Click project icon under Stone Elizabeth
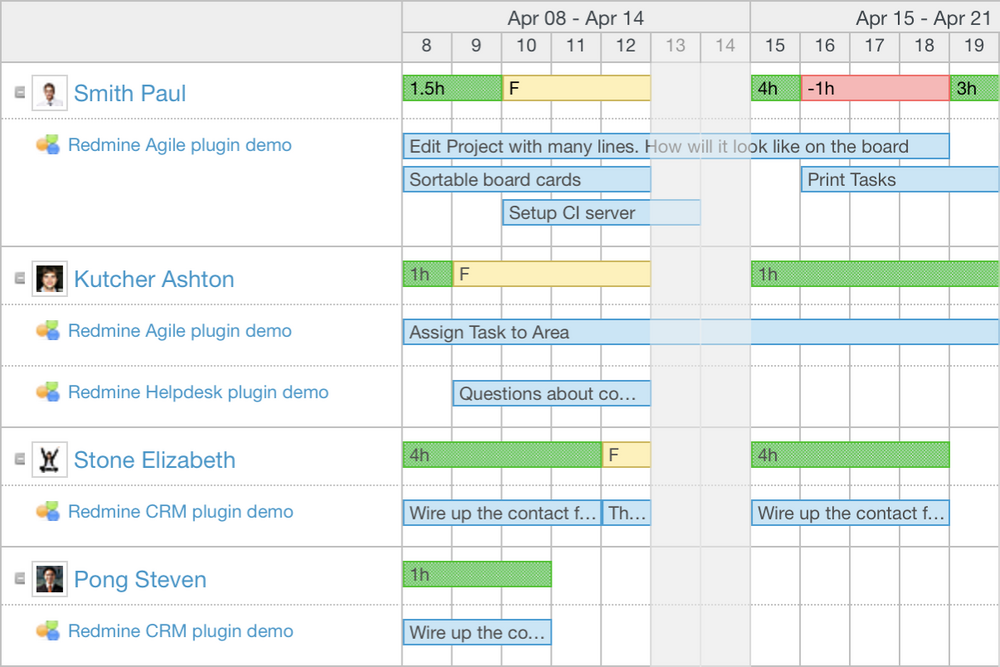The height and width of the screenshot is (667, 1000). tap(48, 512)
